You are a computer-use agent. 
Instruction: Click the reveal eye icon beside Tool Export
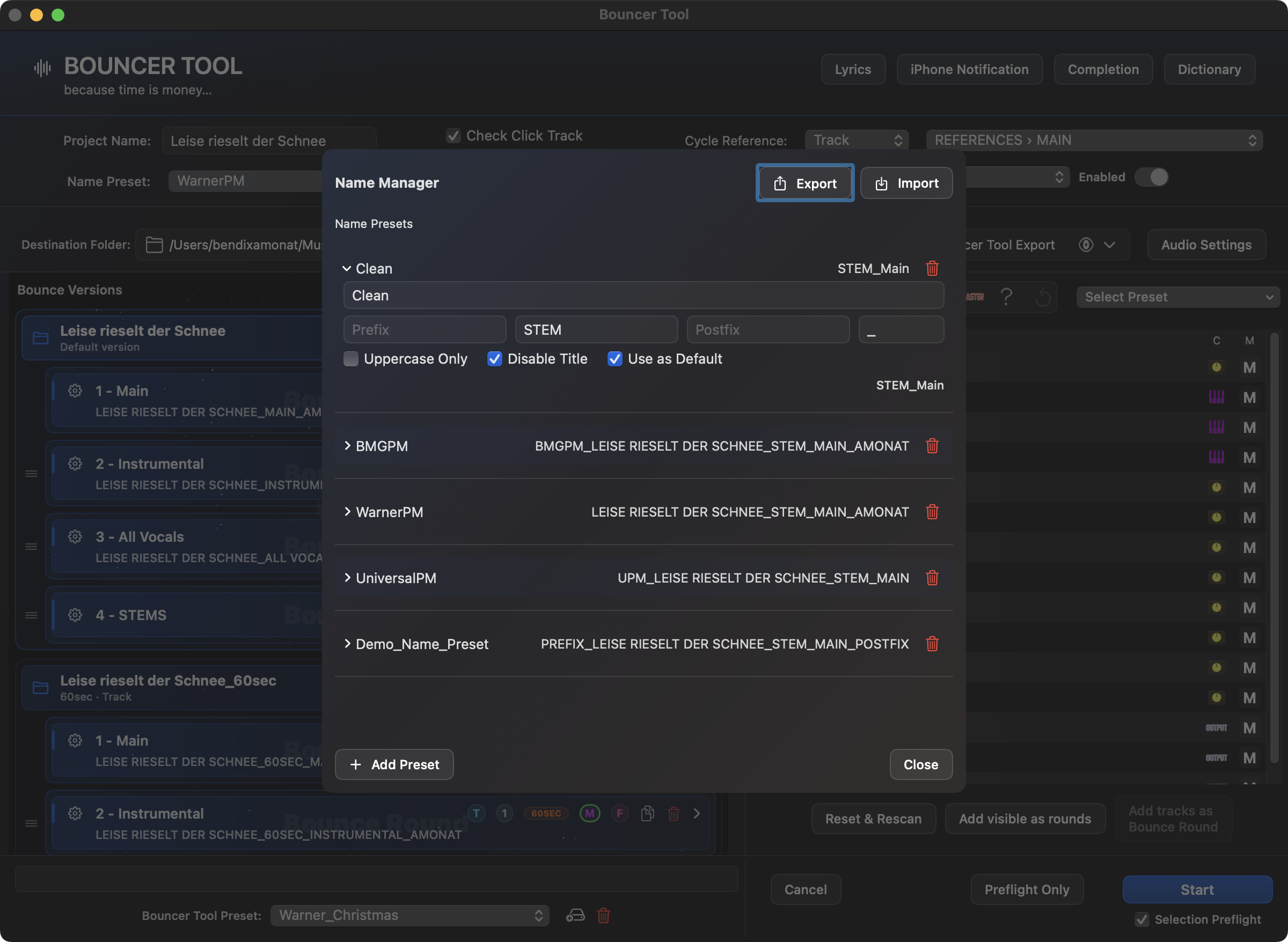(1086, 245)
